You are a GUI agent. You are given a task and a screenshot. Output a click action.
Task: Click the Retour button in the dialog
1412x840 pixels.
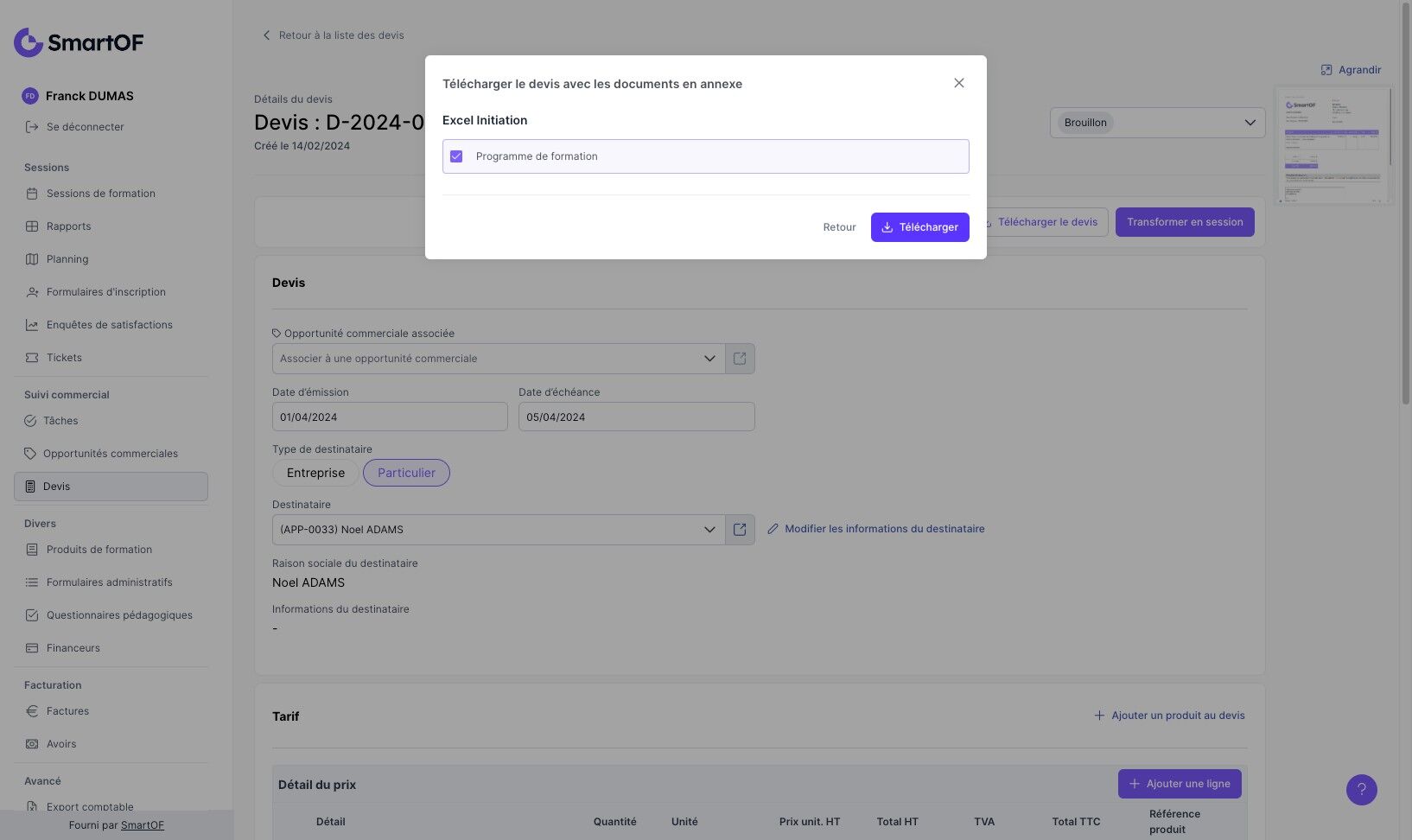[839, 227]
